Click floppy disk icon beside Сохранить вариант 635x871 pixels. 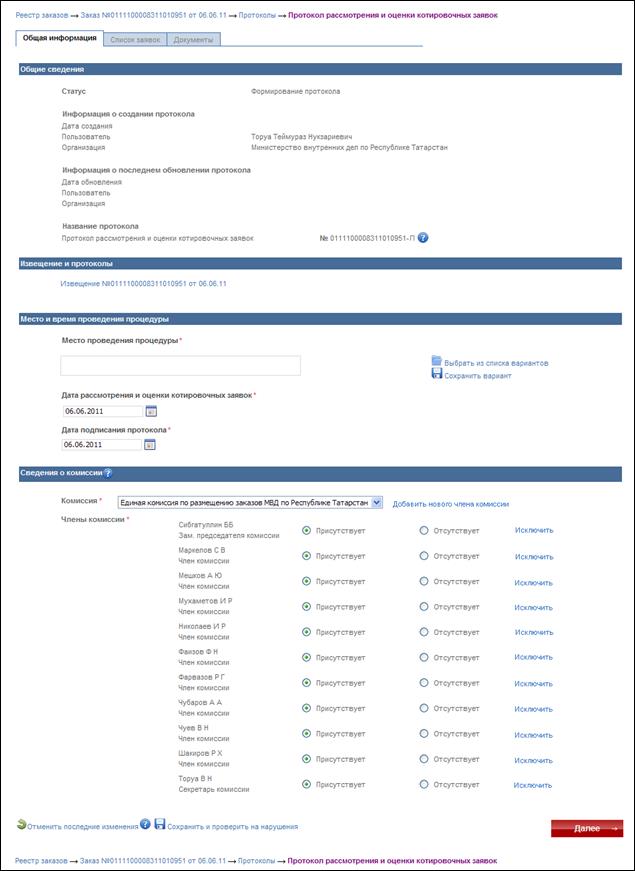click(437, 374)
